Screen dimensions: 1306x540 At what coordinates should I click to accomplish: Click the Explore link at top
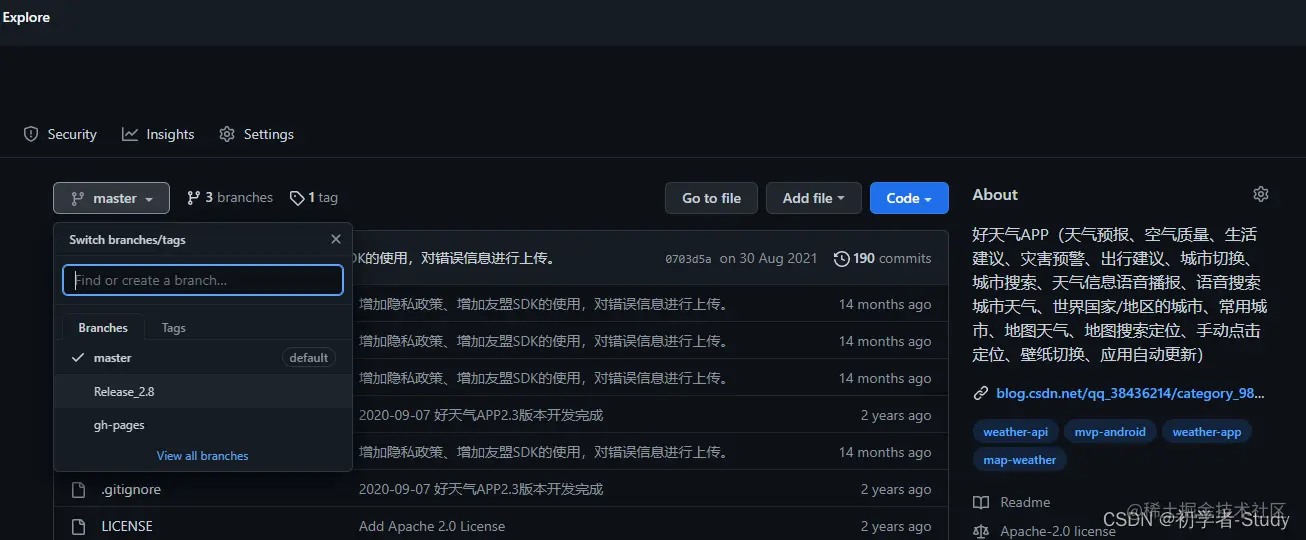click(26, 17)
